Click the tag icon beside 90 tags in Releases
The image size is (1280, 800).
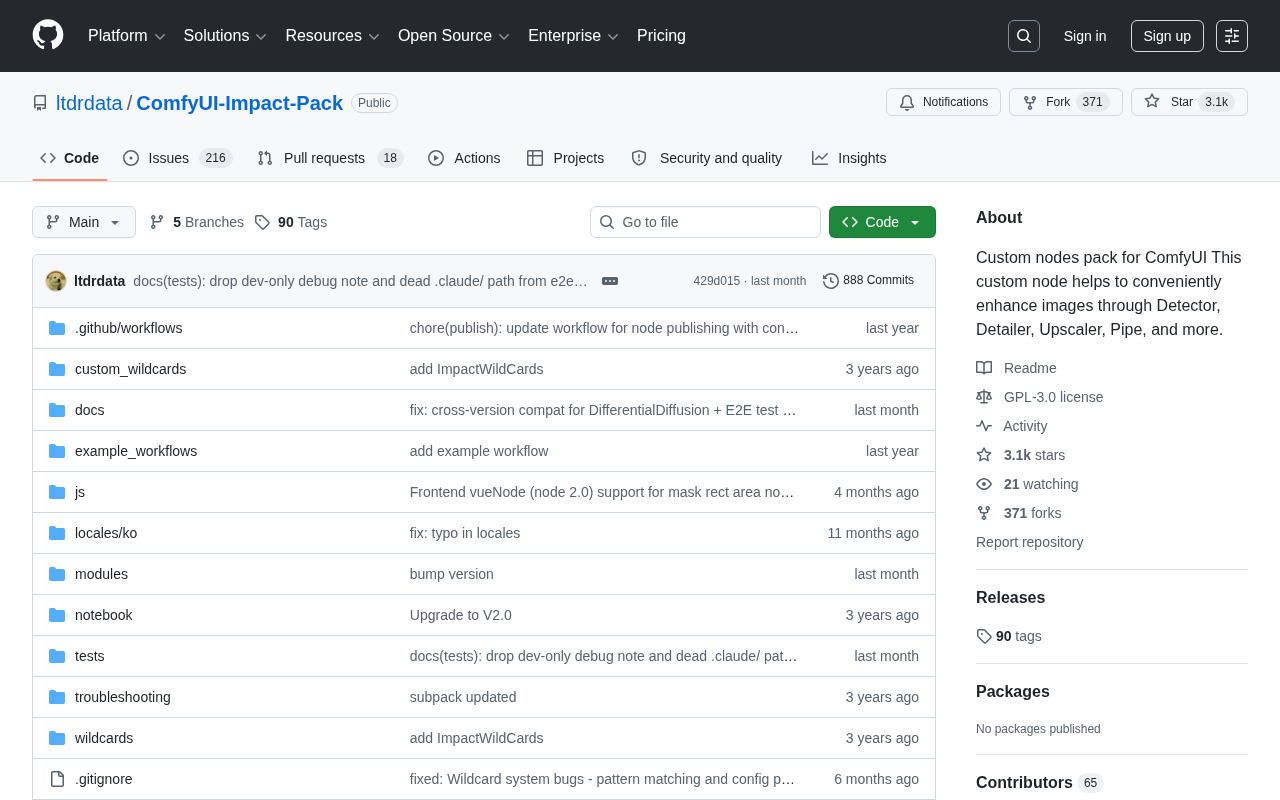(984, 636)
